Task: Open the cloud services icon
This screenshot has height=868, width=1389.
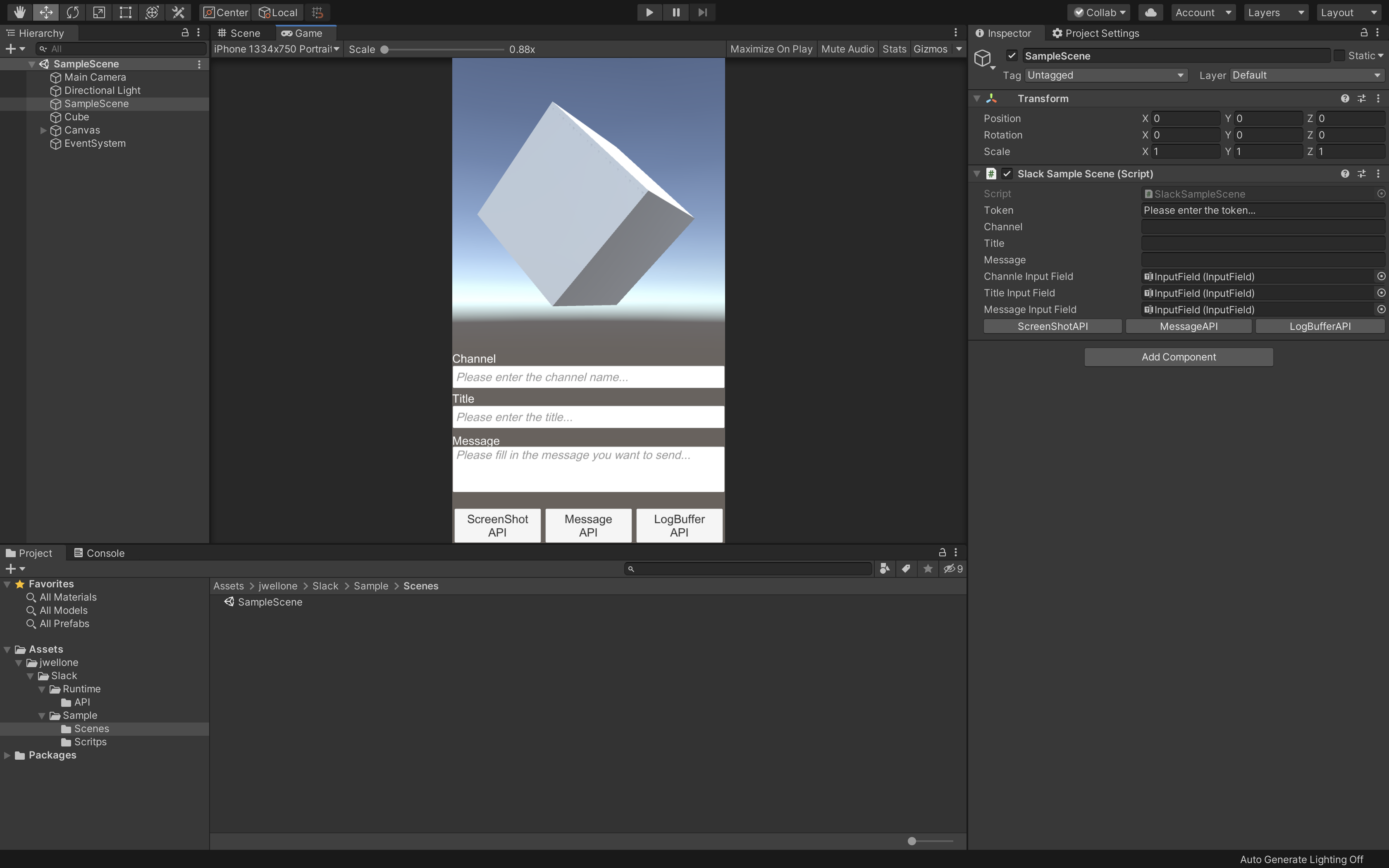Action: pos(1150,12)
